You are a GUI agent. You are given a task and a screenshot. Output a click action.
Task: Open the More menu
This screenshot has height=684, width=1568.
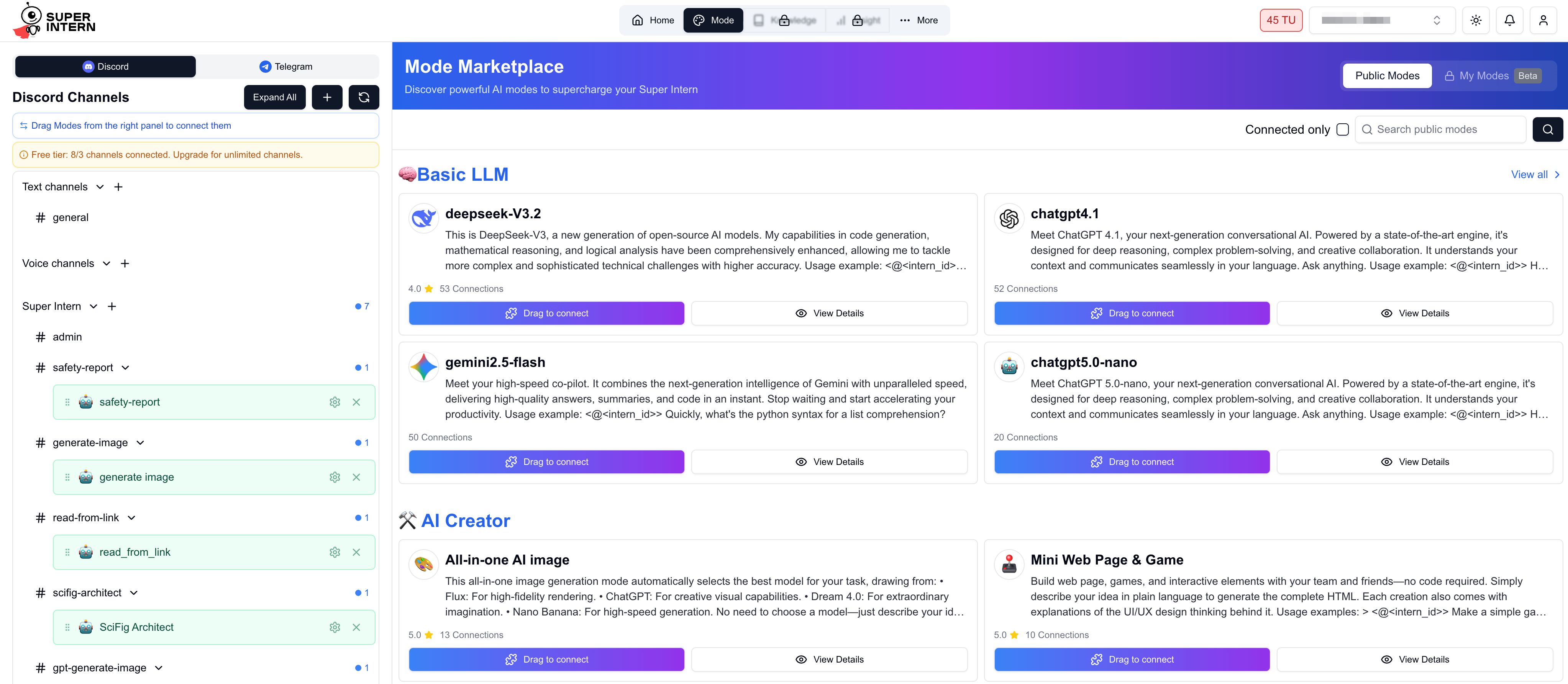(x=919, y=20)
